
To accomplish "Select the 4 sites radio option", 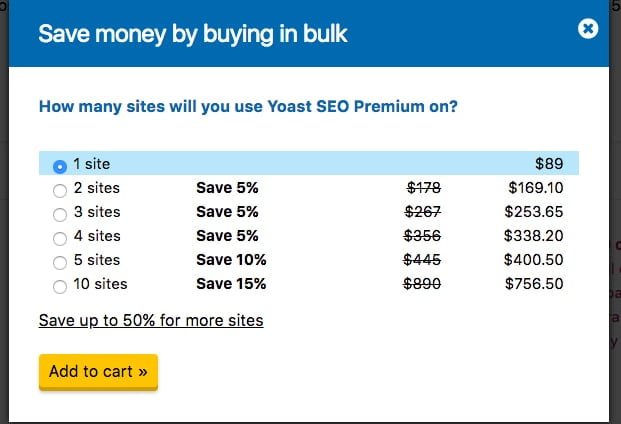I will [x=60, y=239].
